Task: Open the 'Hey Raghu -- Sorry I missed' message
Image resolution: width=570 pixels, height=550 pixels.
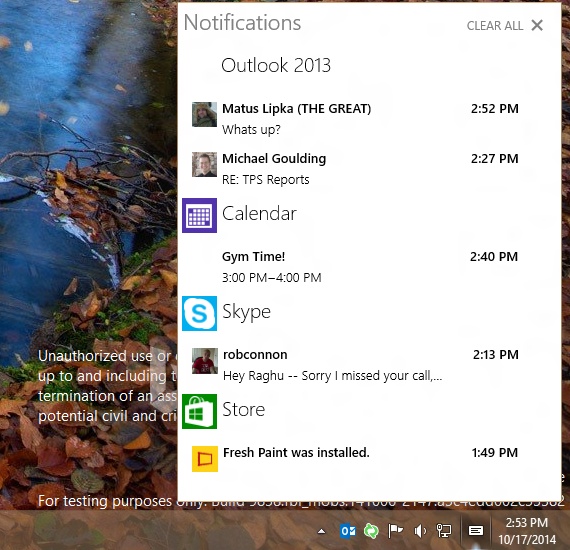Action: tap(333, 376)
